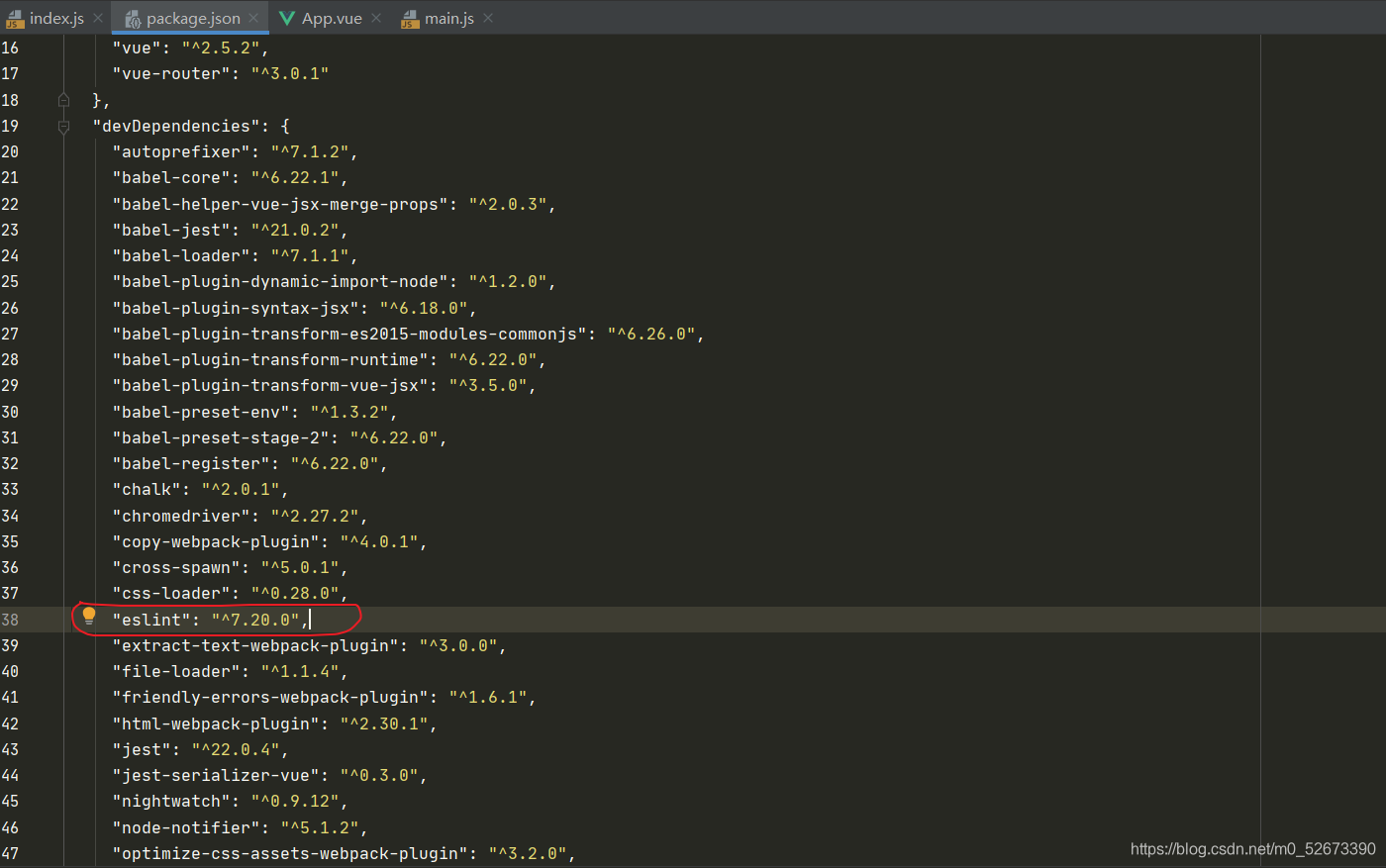
Task: Open the App.vue tab
Action: [x=332, y=18]
